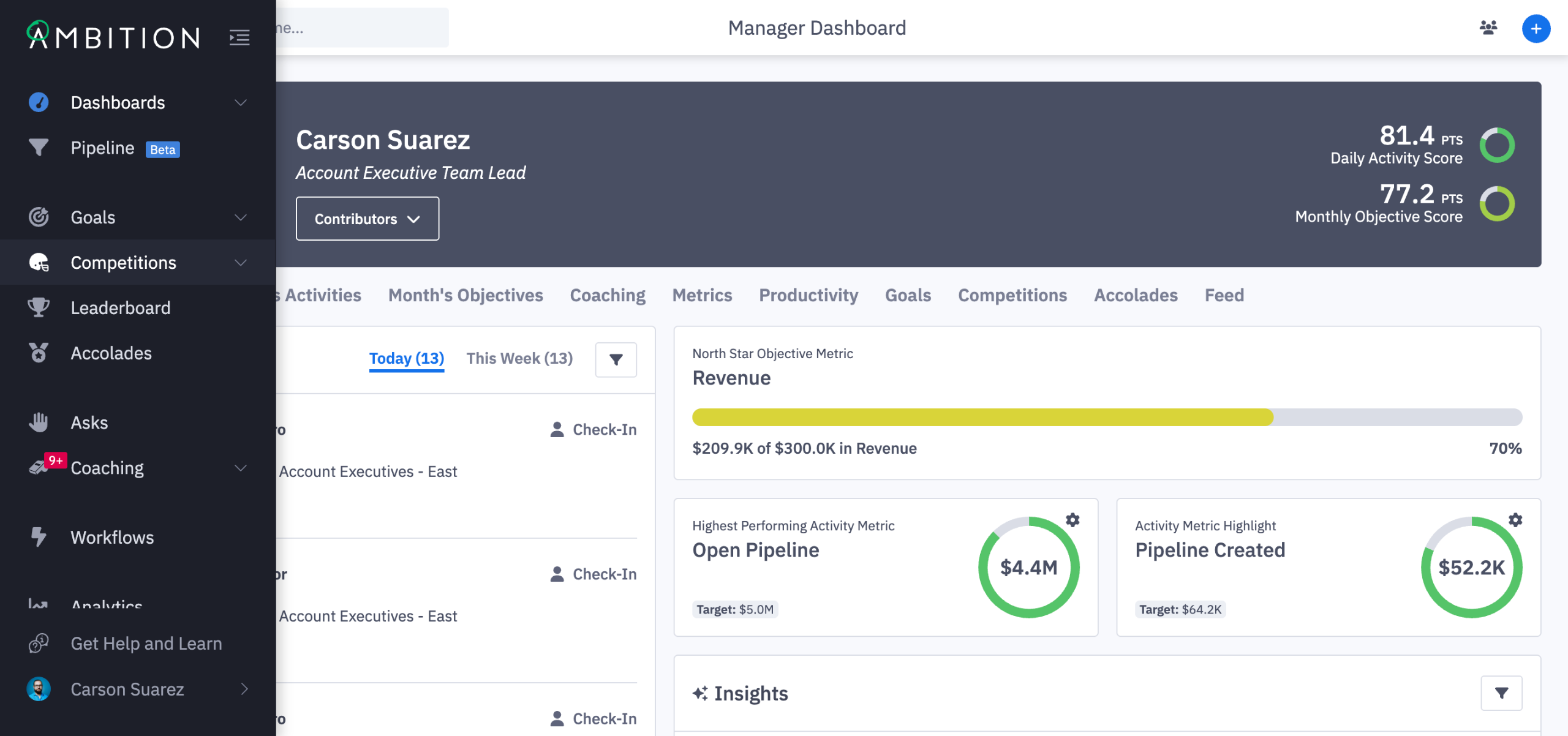This screenshot has width=1568, height=736.
Task: Open Asks from the sidebar
Action: click(x=89, y=422)
